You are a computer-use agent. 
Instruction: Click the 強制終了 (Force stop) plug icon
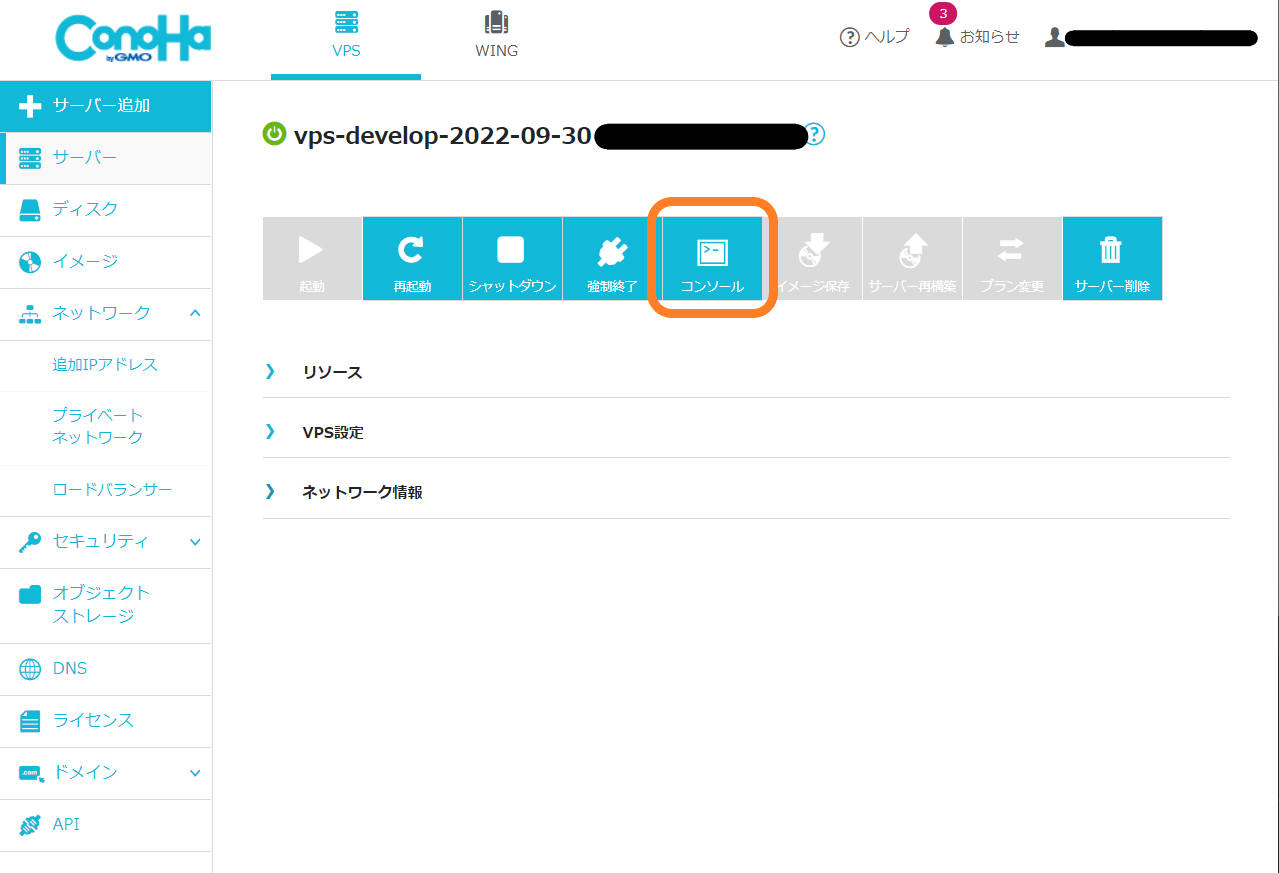pyautogui.click(x=612, y=252)
